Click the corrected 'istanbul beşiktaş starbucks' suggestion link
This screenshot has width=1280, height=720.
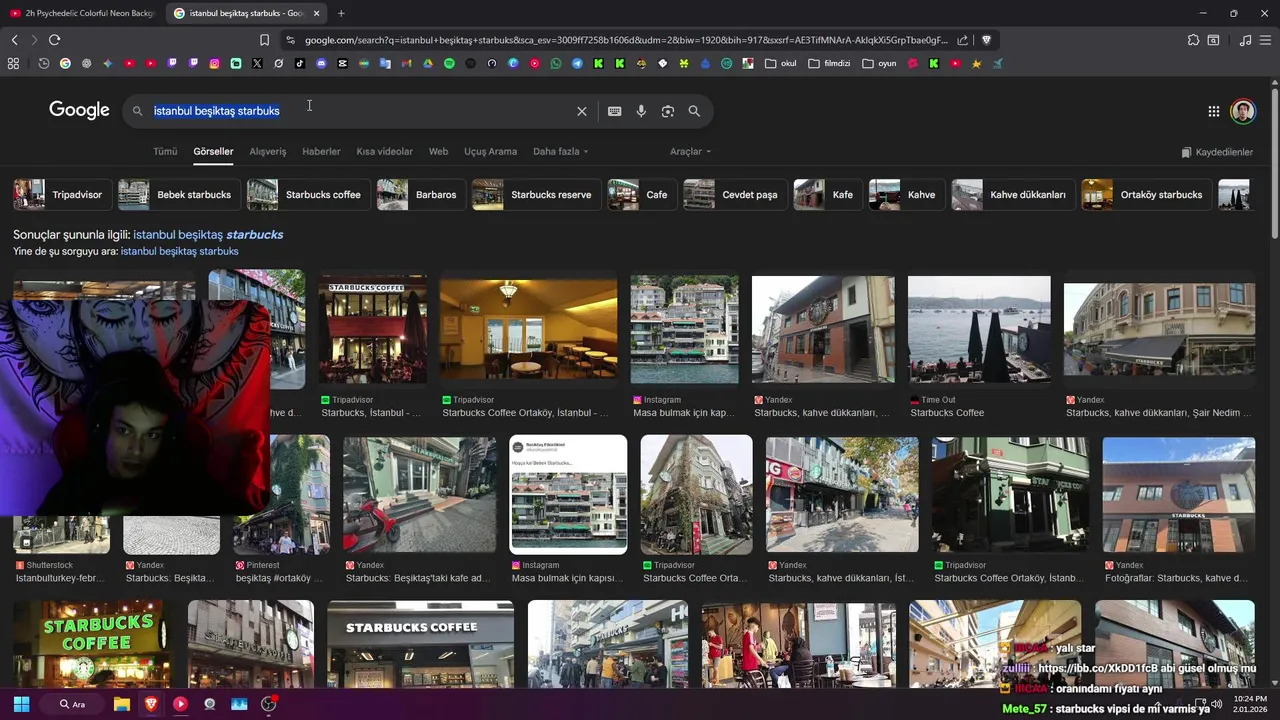(x=208, y=234)
